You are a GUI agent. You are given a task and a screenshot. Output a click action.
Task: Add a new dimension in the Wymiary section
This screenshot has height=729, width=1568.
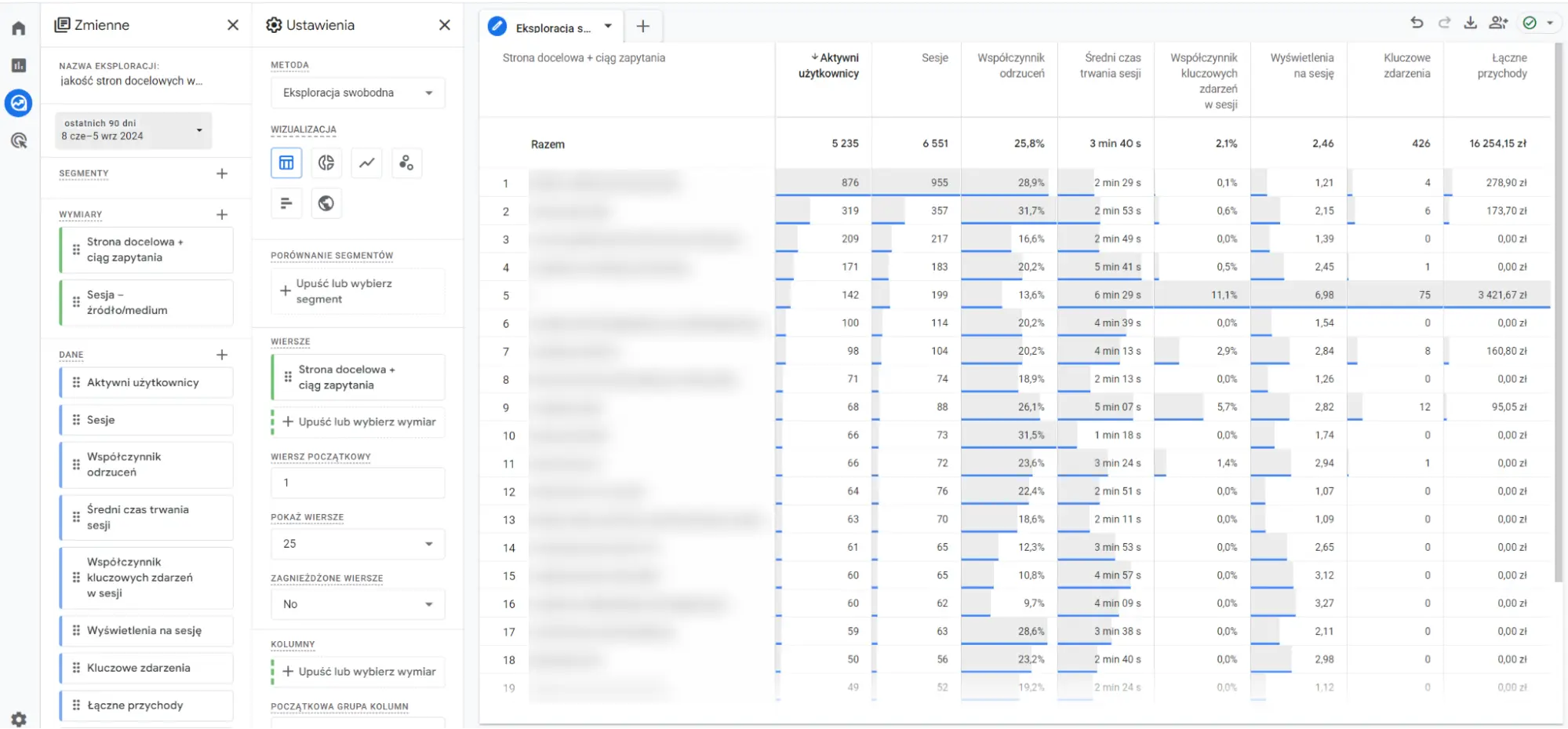[222, 214]
